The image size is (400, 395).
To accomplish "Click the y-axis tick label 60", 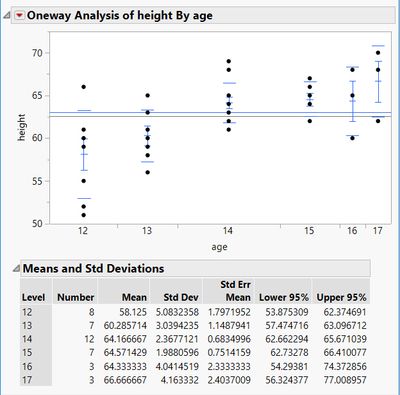I will click(37, 138).
